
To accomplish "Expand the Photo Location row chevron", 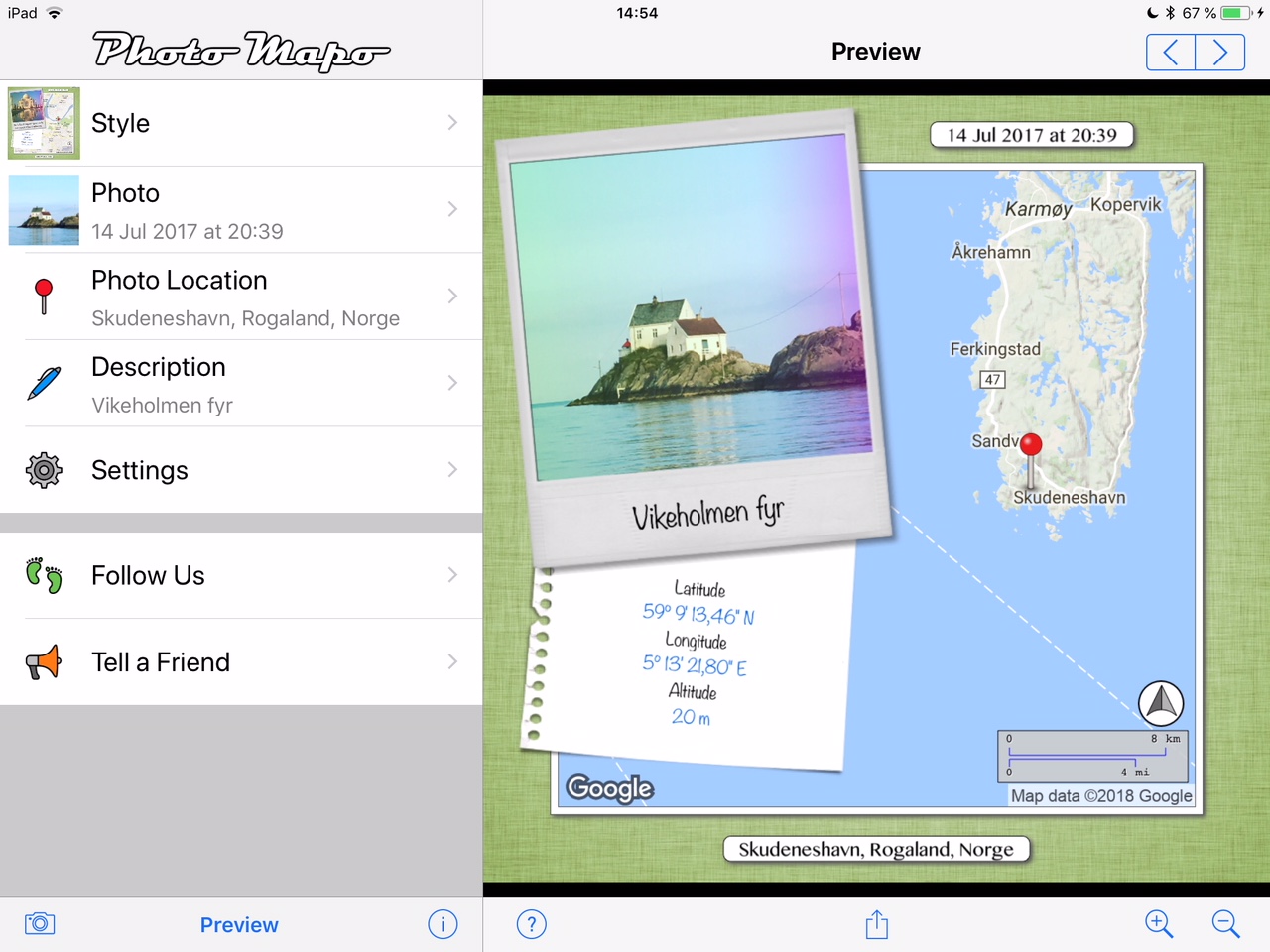I will click(452, 296).
